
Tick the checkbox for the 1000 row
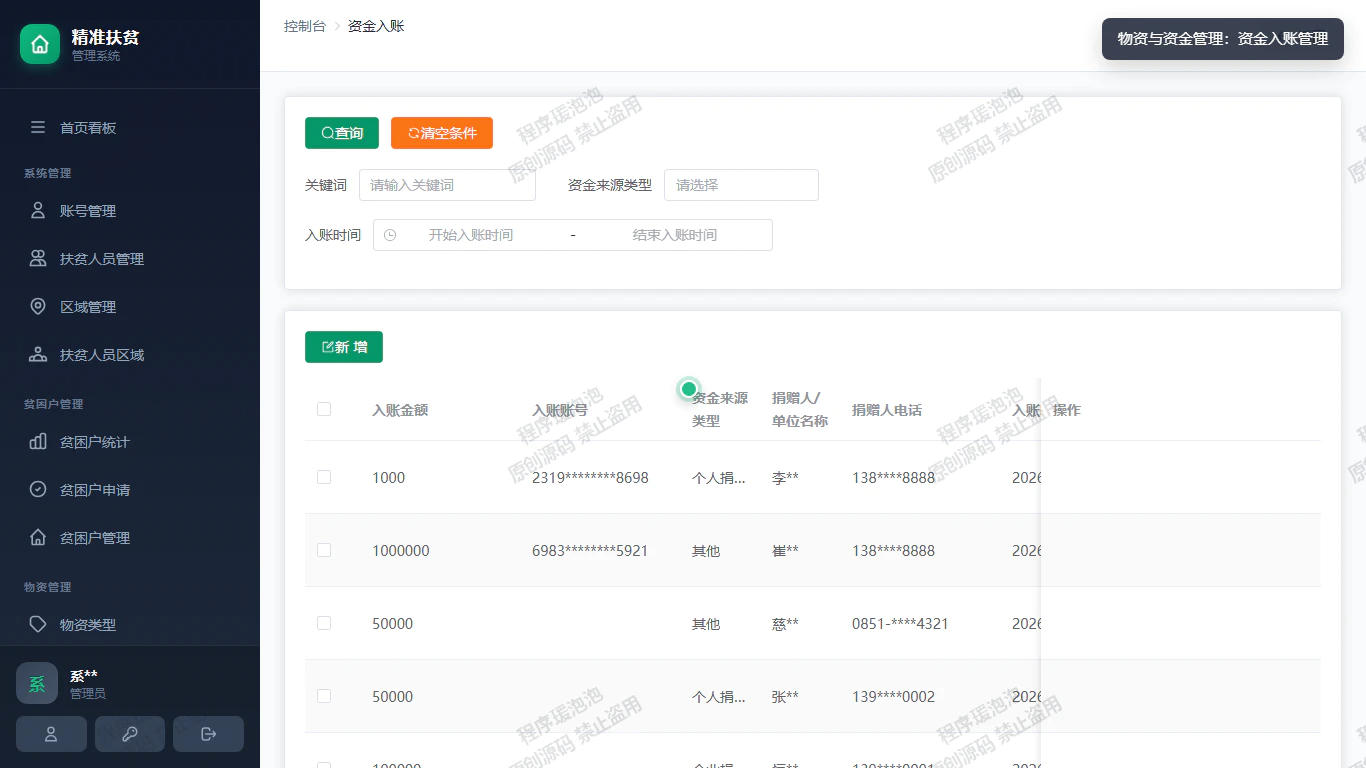324,477
